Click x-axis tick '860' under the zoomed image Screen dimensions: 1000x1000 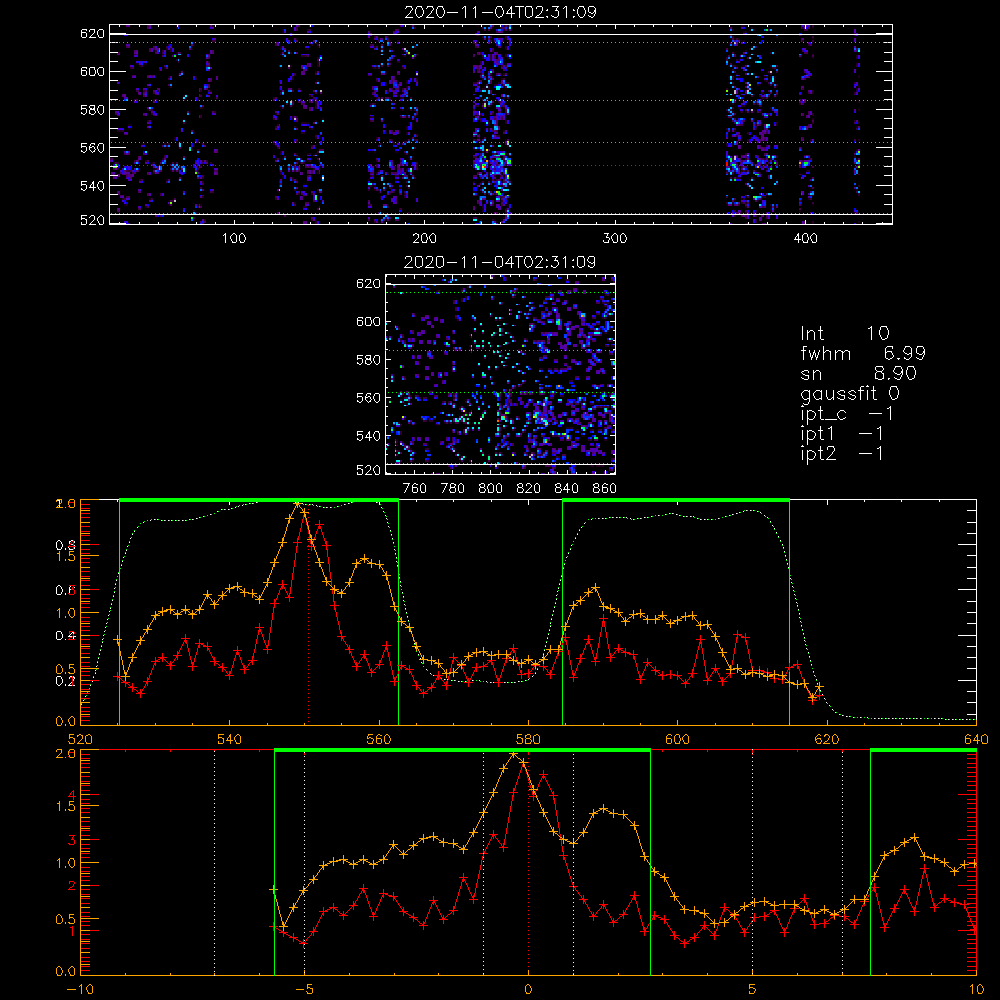(x=605, y=489)
